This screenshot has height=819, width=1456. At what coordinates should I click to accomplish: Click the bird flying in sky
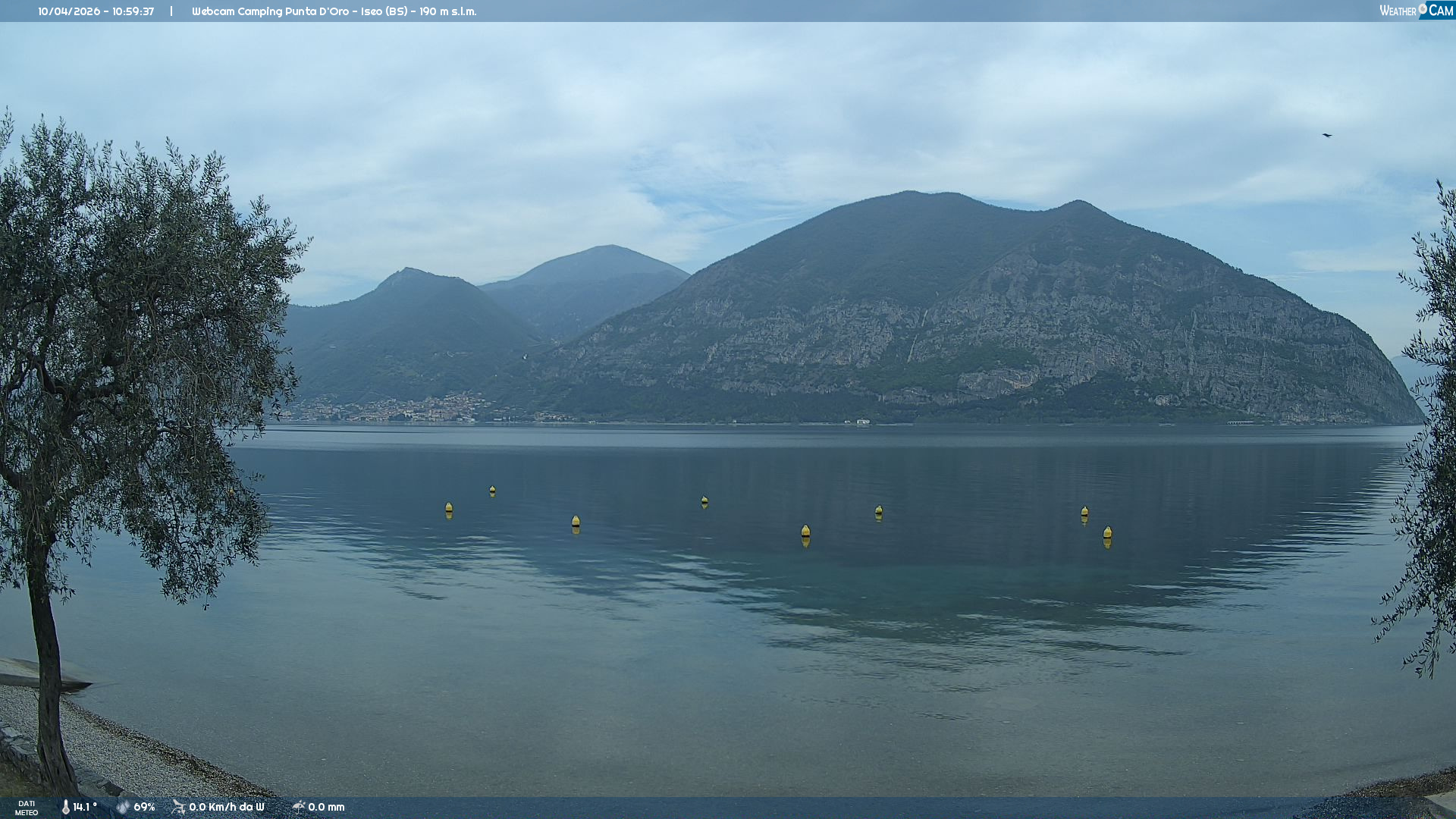pyautogui.click(x=1326, y=135)
